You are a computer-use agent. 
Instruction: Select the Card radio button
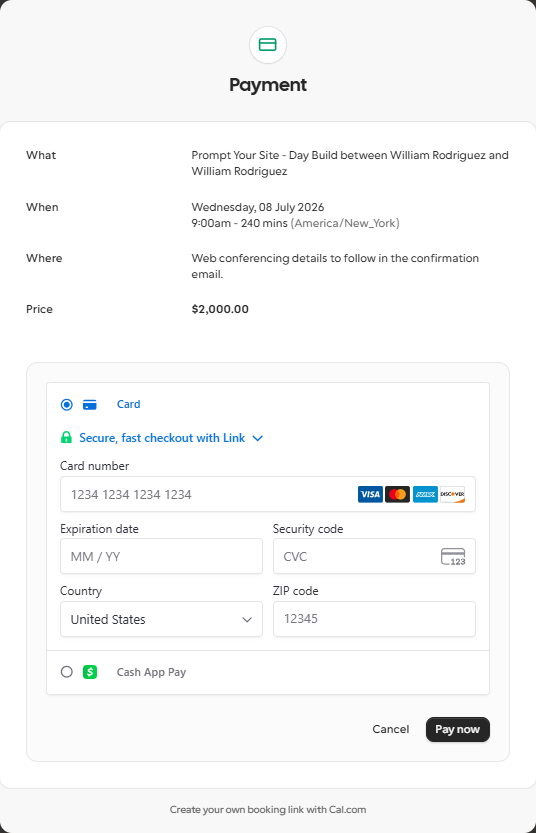(x=66, y=405)
